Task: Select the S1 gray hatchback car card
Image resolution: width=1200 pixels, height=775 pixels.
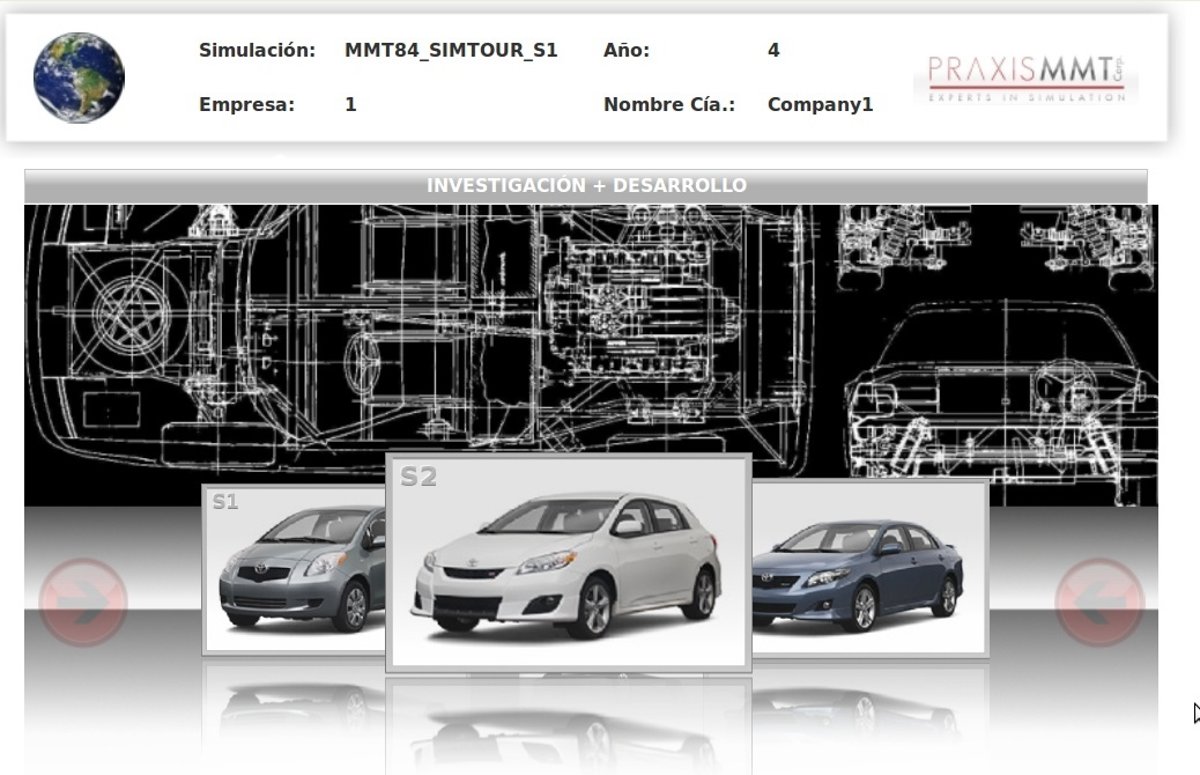Action: point(294,570)
